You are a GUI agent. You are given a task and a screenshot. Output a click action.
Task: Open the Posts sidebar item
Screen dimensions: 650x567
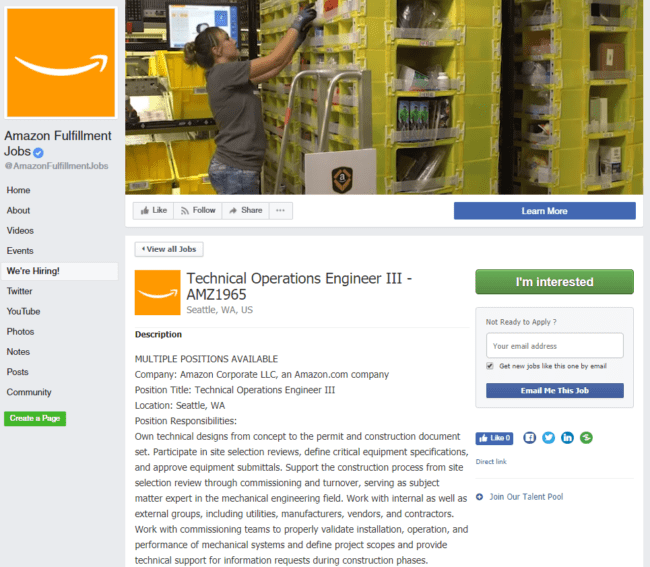(x=17, y=372)
